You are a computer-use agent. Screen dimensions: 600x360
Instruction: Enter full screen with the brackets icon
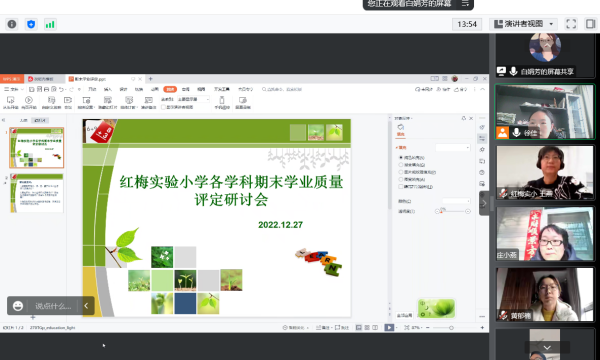pos(571,24)
